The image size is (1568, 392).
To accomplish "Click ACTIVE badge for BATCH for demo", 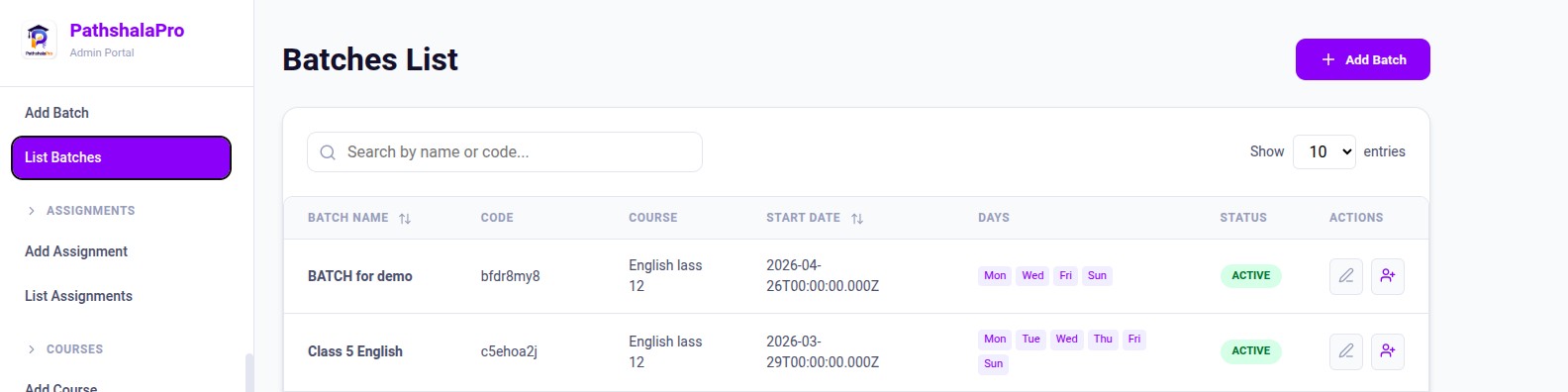I will coord(1251,276).
